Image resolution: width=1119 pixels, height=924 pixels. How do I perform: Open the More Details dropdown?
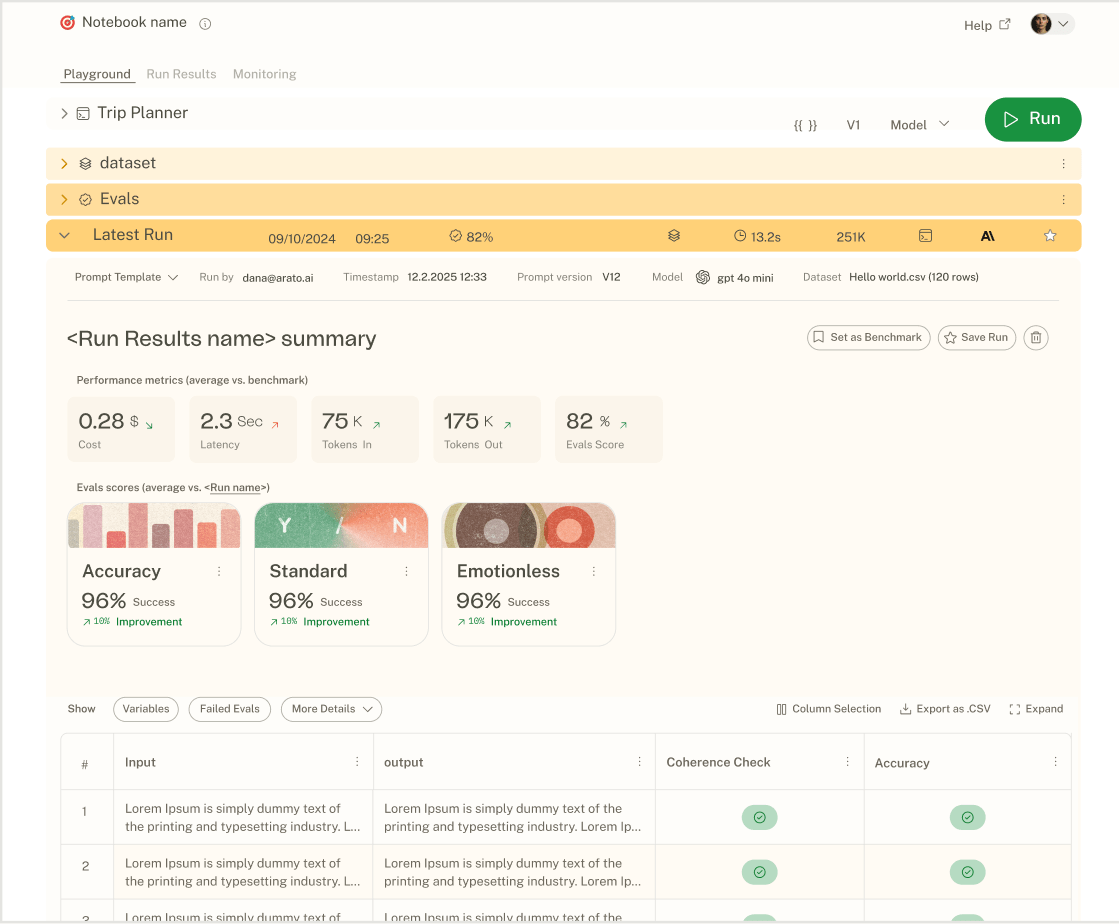click(x=331, y=709)
